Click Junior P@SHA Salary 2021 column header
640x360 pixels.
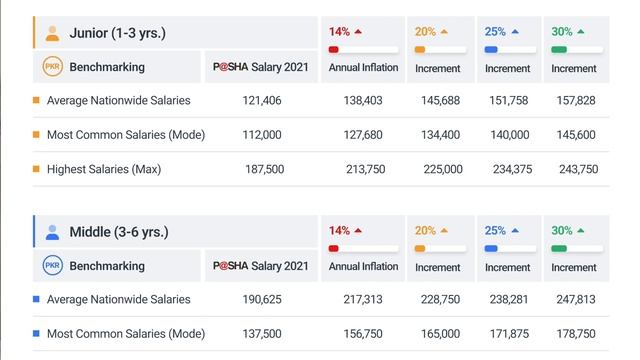[x=261, y=67]
